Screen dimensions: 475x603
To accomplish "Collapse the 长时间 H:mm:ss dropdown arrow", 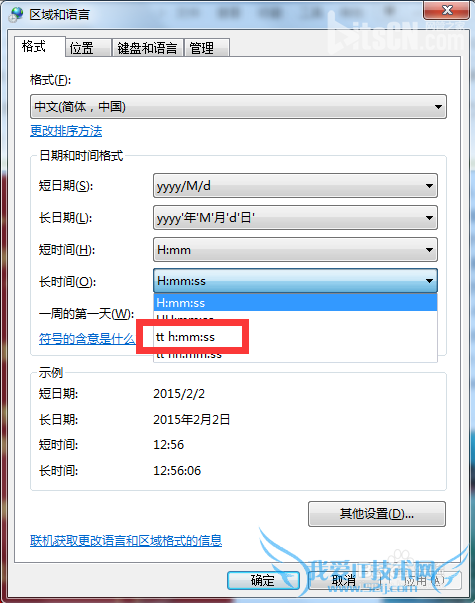I will (429, 281).
